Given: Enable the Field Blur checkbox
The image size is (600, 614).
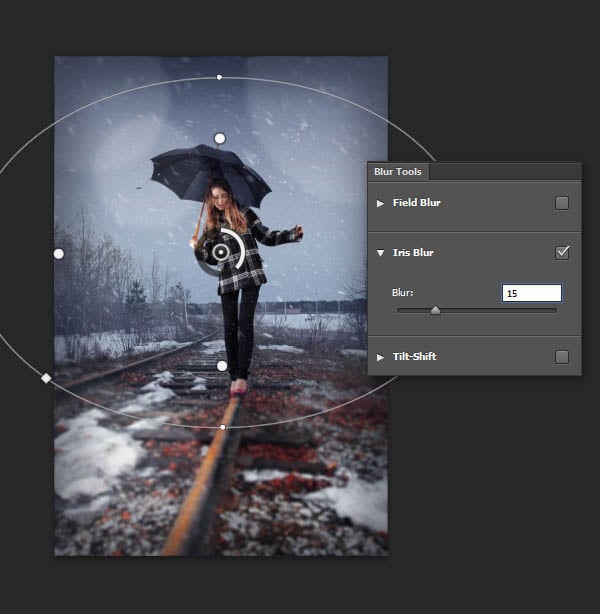Looking at the screenshot, I should 562,203.
